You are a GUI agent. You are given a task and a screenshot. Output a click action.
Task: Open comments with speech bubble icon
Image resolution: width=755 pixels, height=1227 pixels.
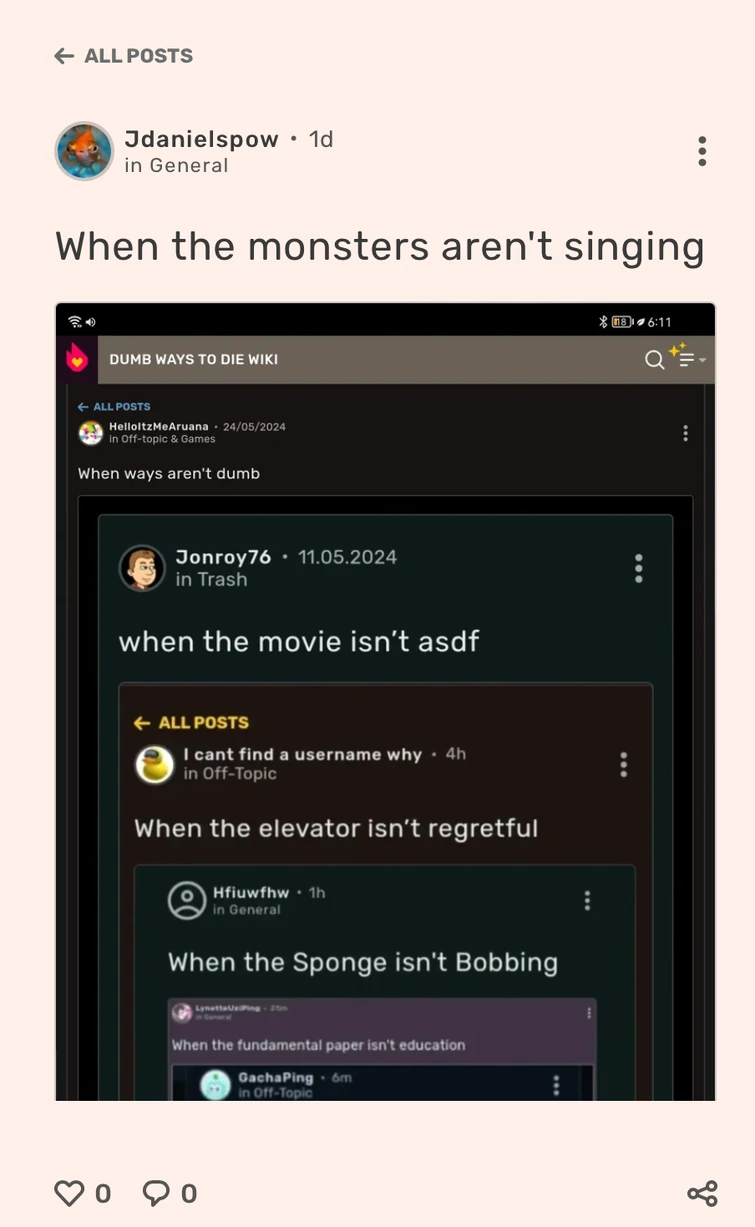pyautogui.click(x=156, y=1193)
